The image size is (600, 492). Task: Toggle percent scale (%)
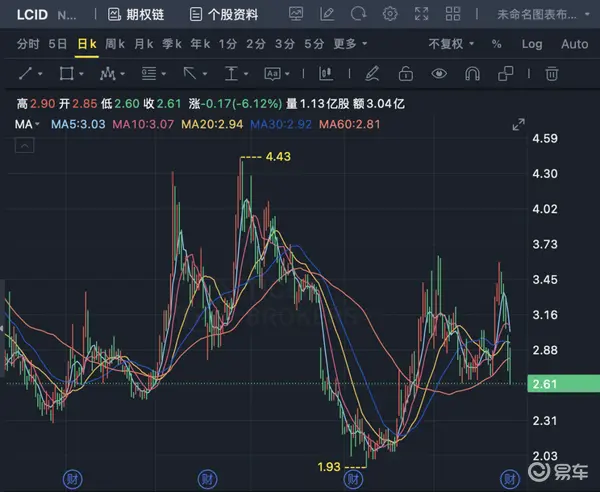point(497,44)
